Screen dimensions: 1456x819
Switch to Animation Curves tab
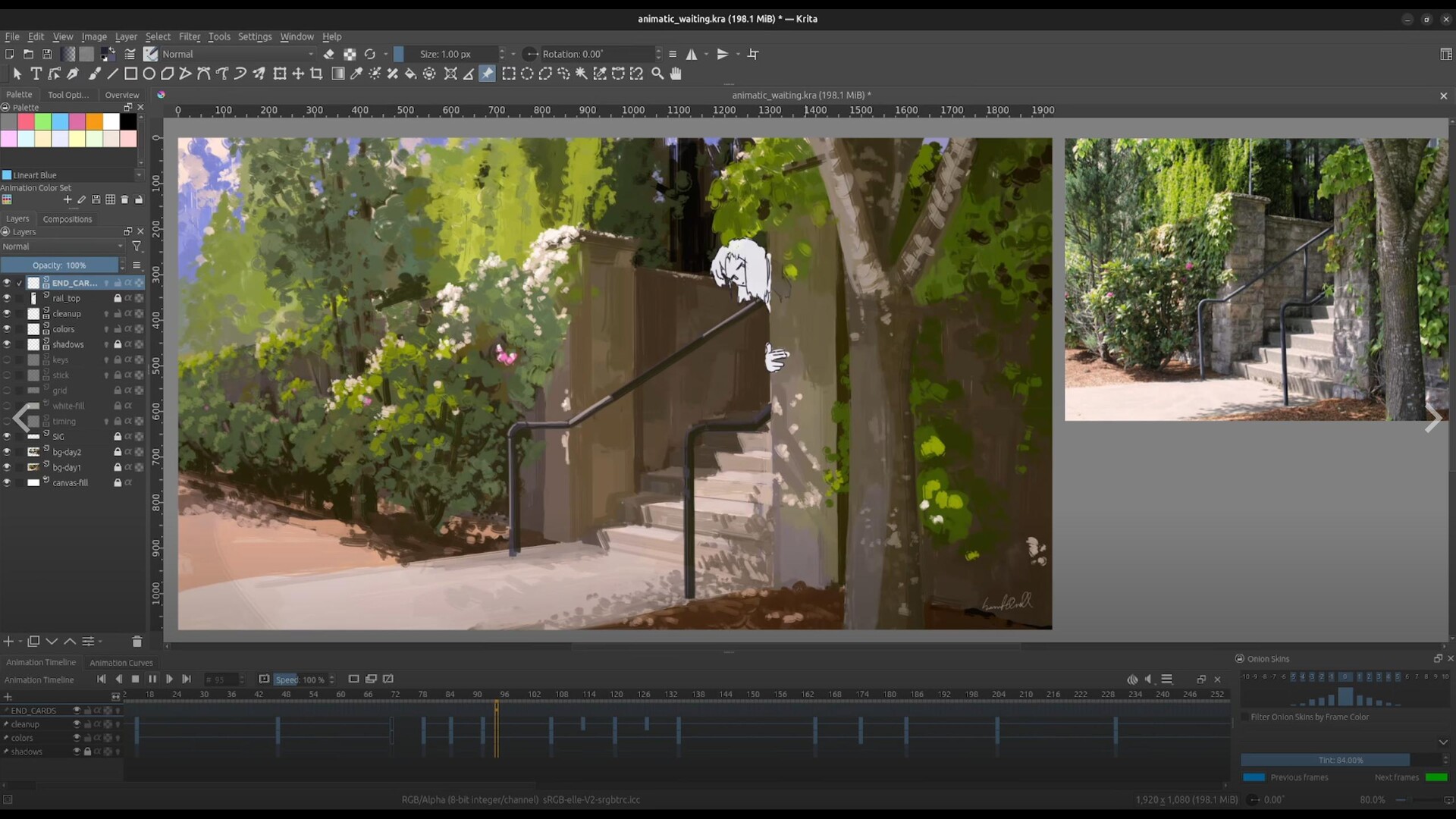121,663
